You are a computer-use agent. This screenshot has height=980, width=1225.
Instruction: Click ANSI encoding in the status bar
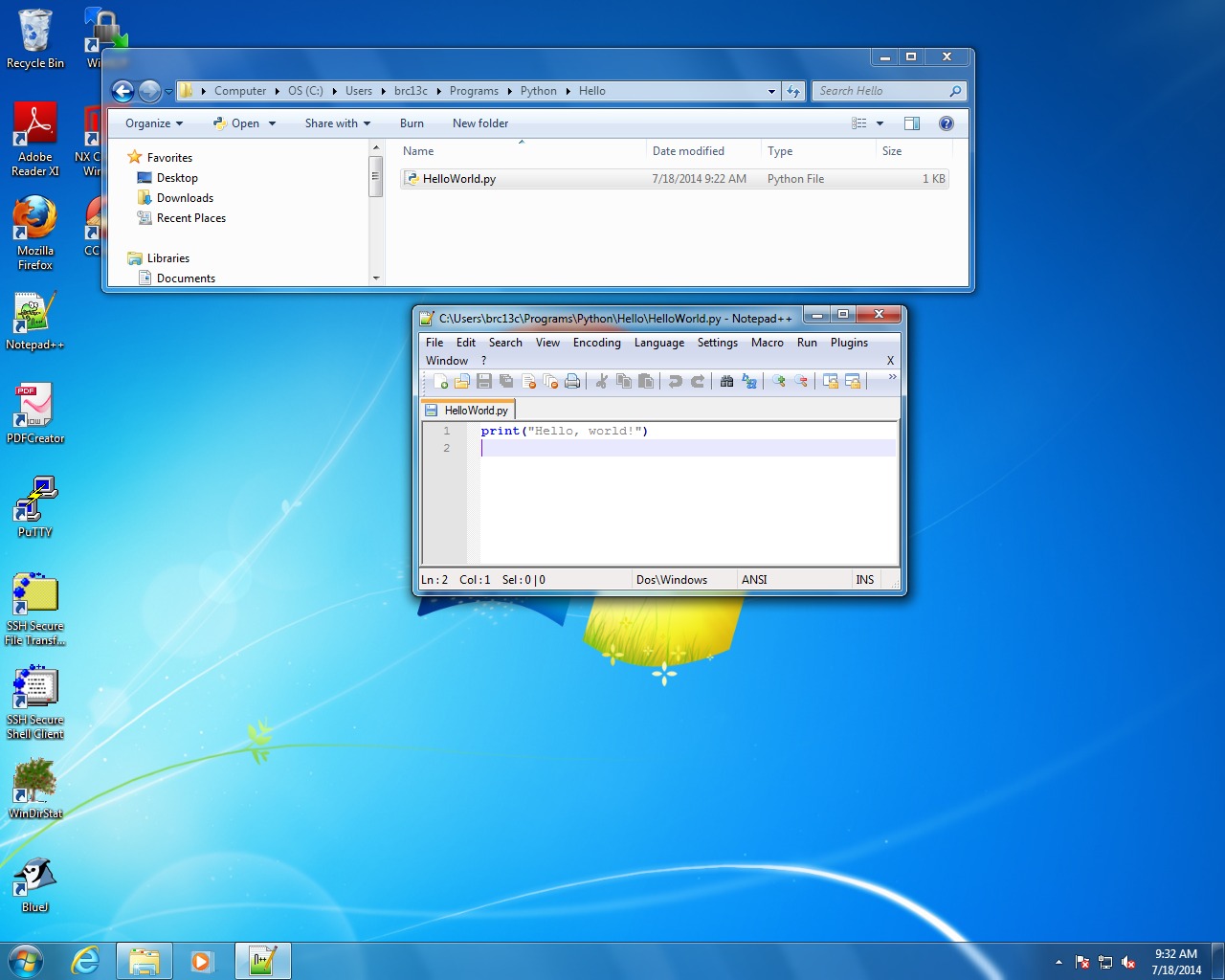point(754,580)
